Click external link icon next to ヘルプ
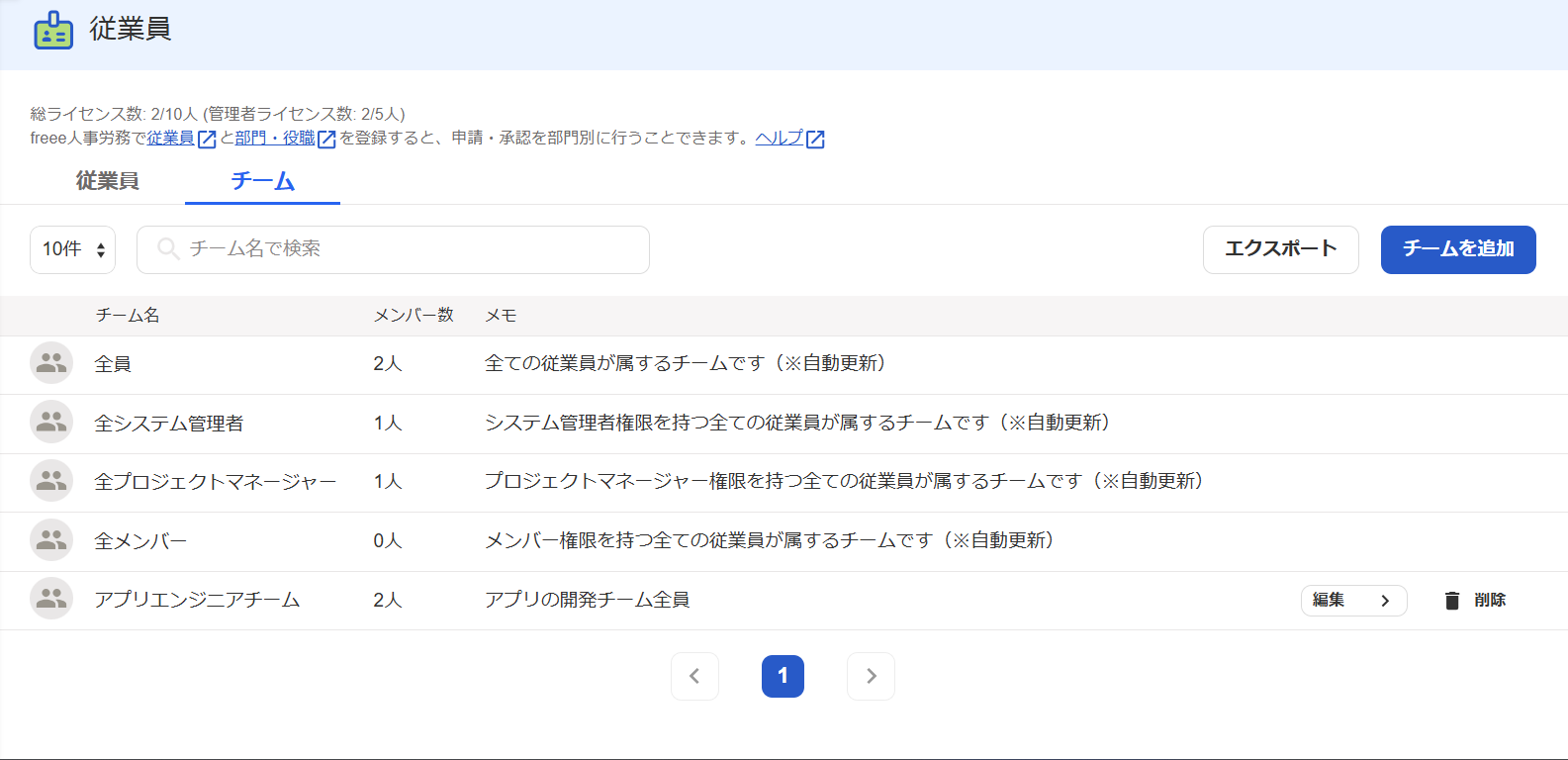This screenshot has height=760, width=1568. [x=815, y=140]
